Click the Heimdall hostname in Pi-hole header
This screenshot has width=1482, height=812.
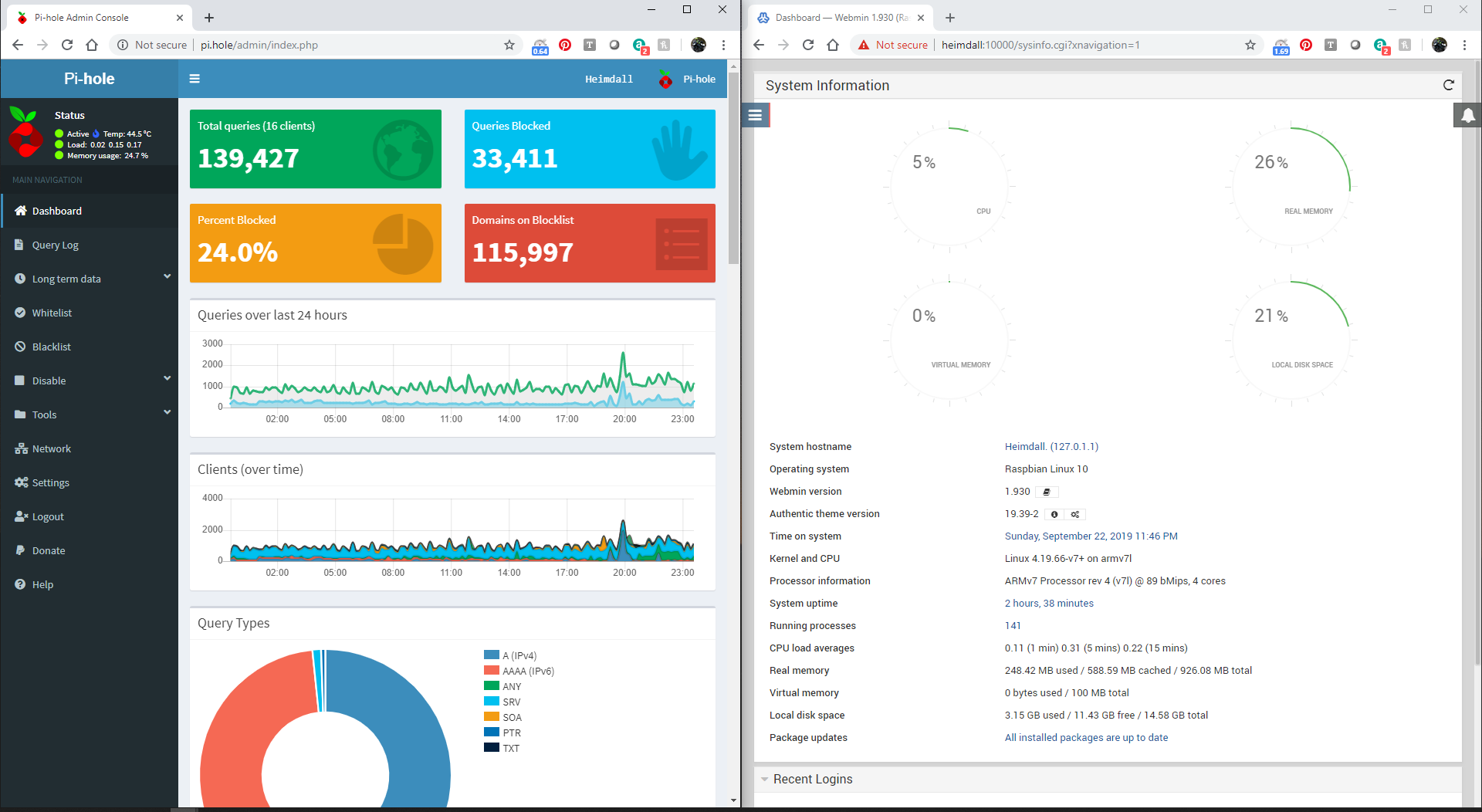(609, 79)
